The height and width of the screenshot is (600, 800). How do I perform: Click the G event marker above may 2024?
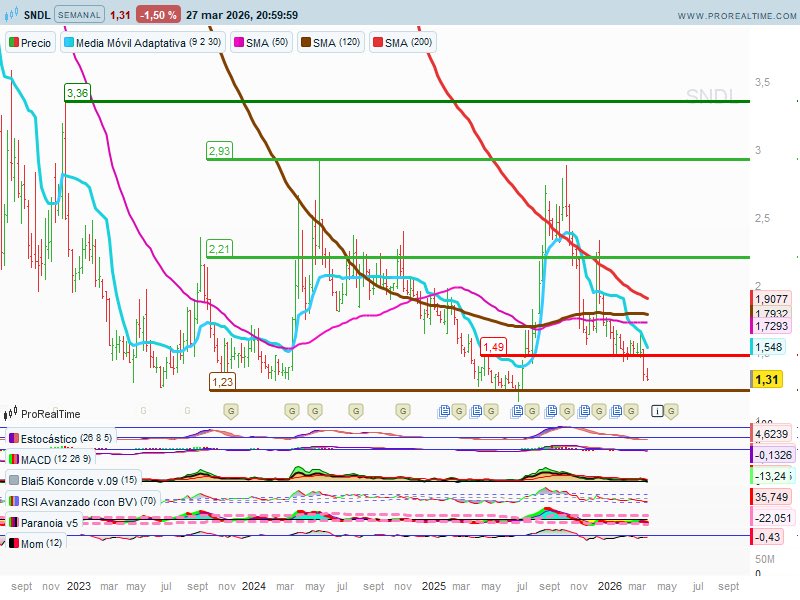(x=315, y=411)
